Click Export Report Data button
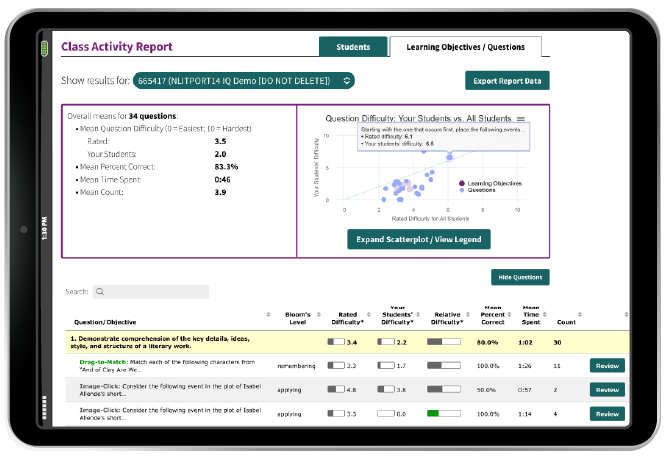Screen dimensions: 667x458 click(507, 81)
